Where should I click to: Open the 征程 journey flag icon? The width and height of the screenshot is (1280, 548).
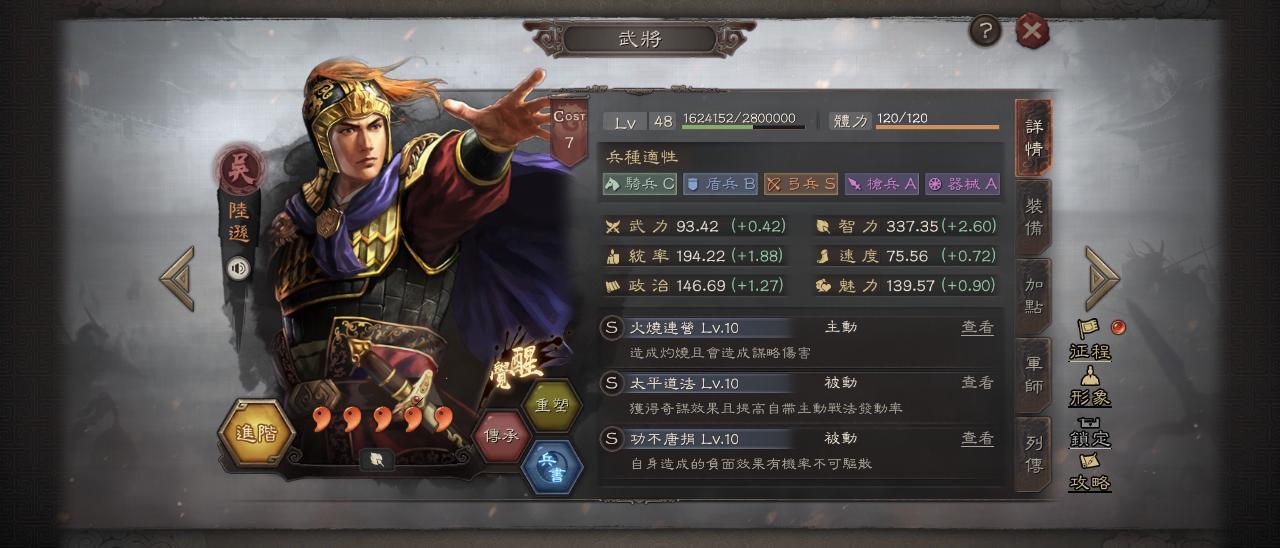coord(1090,340)
